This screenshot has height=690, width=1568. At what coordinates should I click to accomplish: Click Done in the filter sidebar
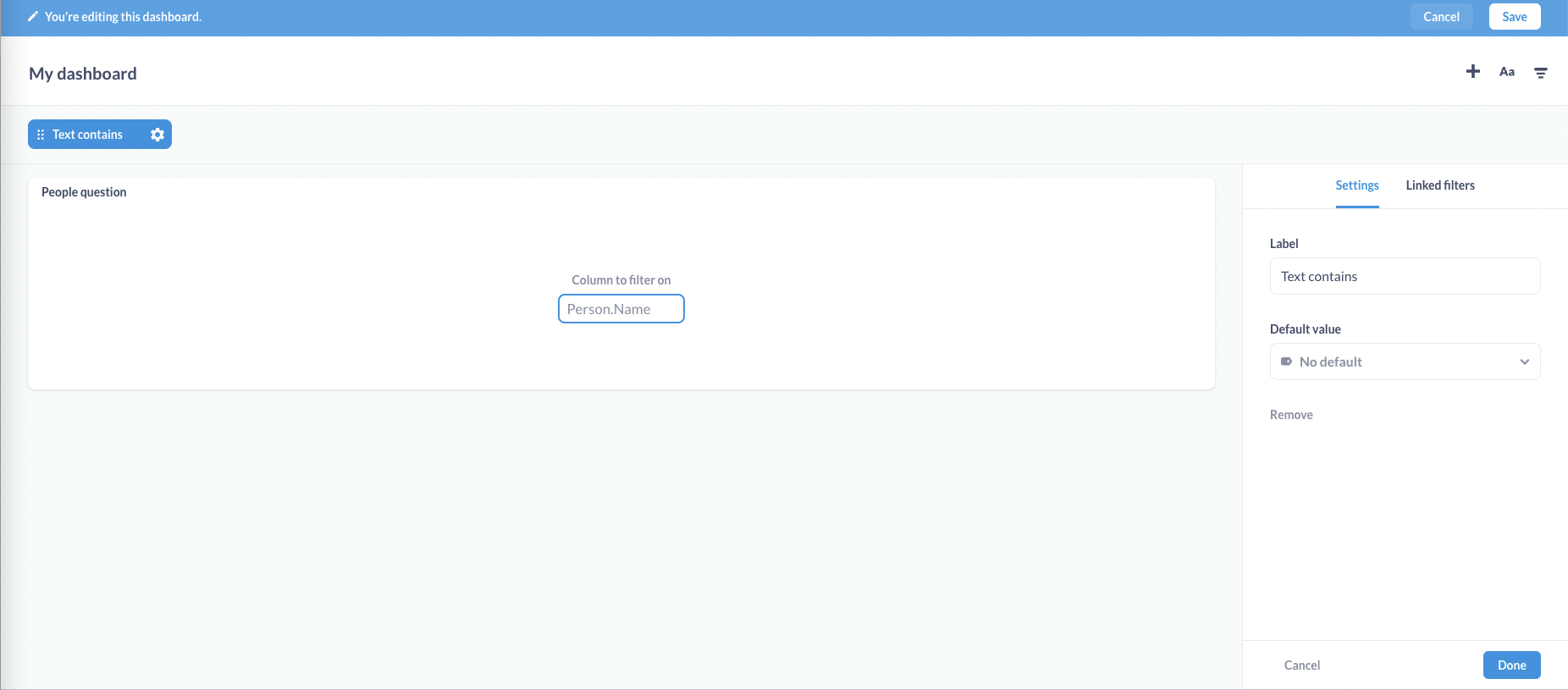[x=1511, y=665]
